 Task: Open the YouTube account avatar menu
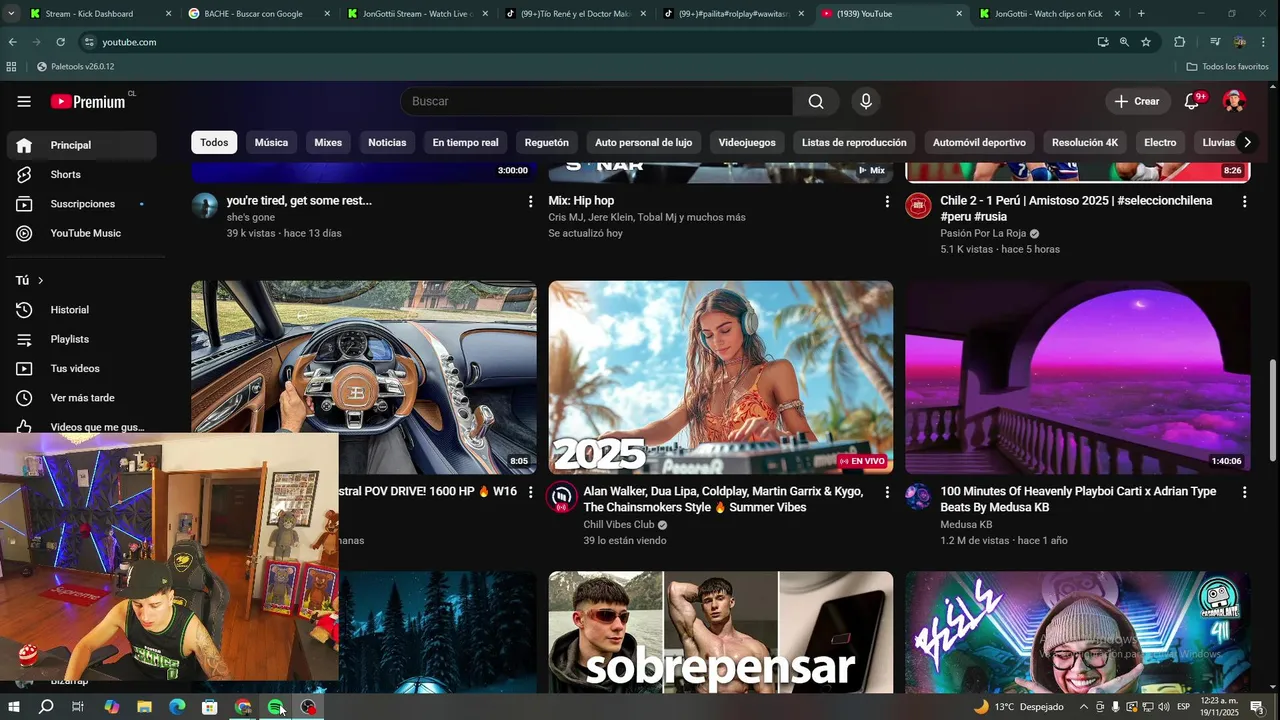tap(1234, 101)
